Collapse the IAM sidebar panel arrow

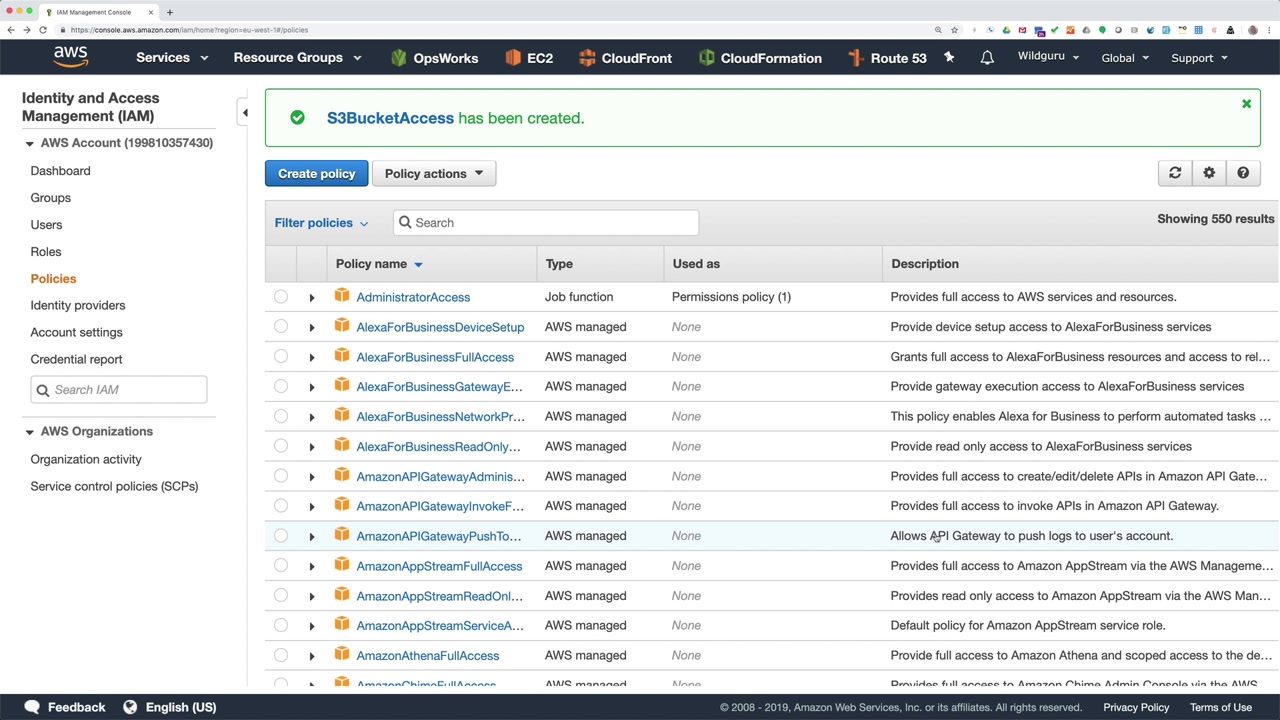click(x=245, y=113)
